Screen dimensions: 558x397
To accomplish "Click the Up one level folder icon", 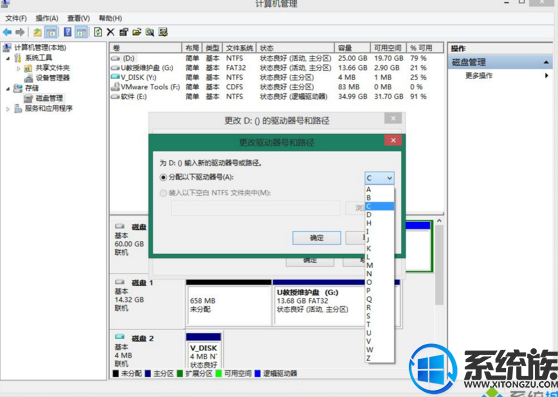I will [37, 32].
